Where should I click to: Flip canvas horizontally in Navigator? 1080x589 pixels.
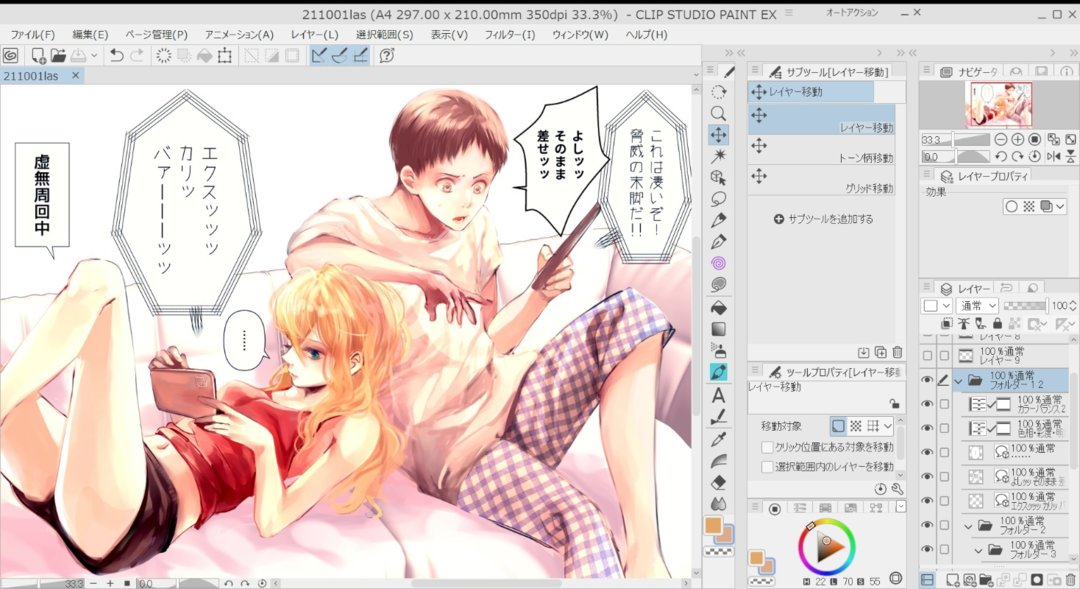1054,156
